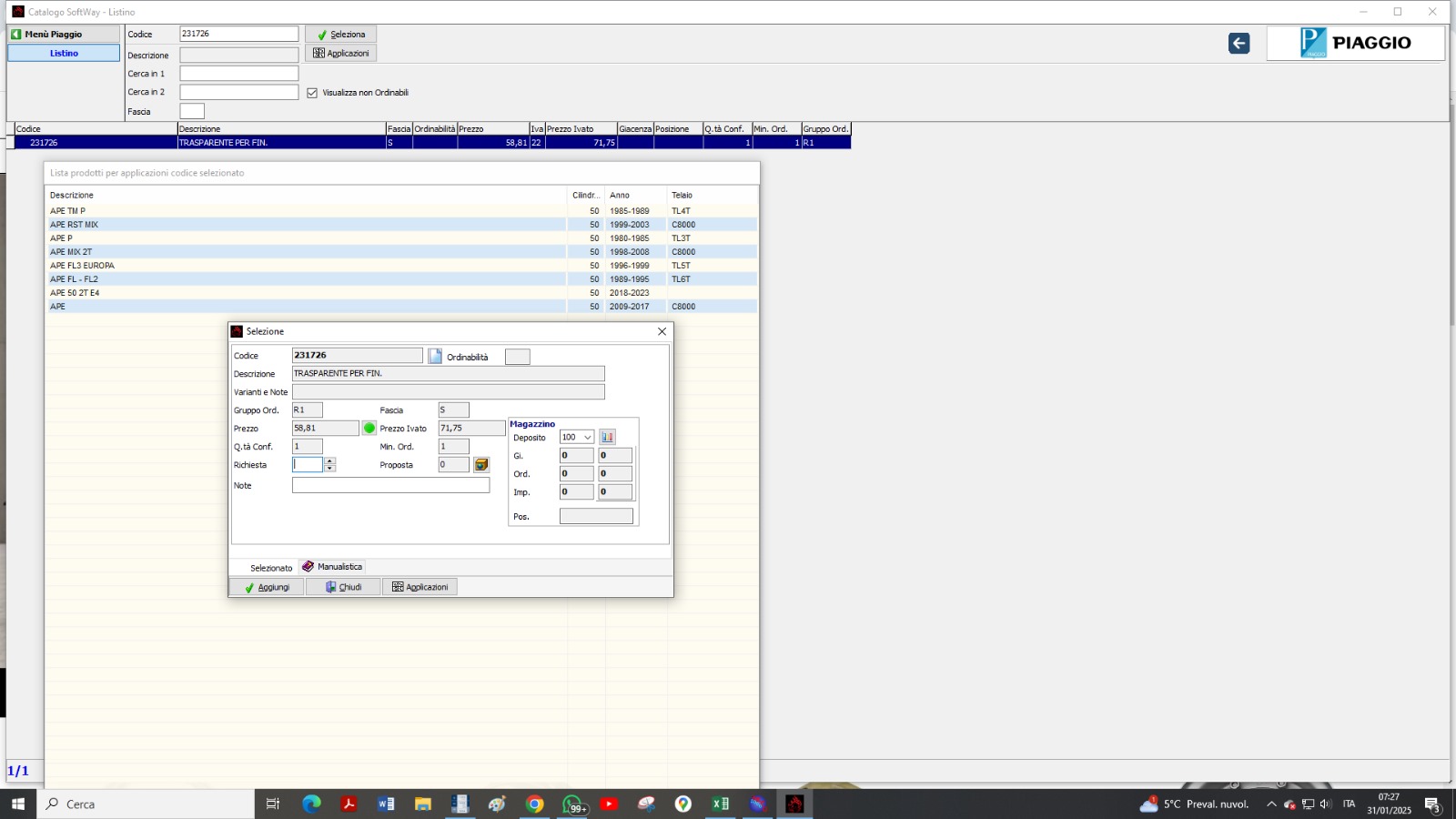Click the Menù Piaggio back button
Screen dimensions: 1456x819
pyautogui.click(x=64, y=35)
